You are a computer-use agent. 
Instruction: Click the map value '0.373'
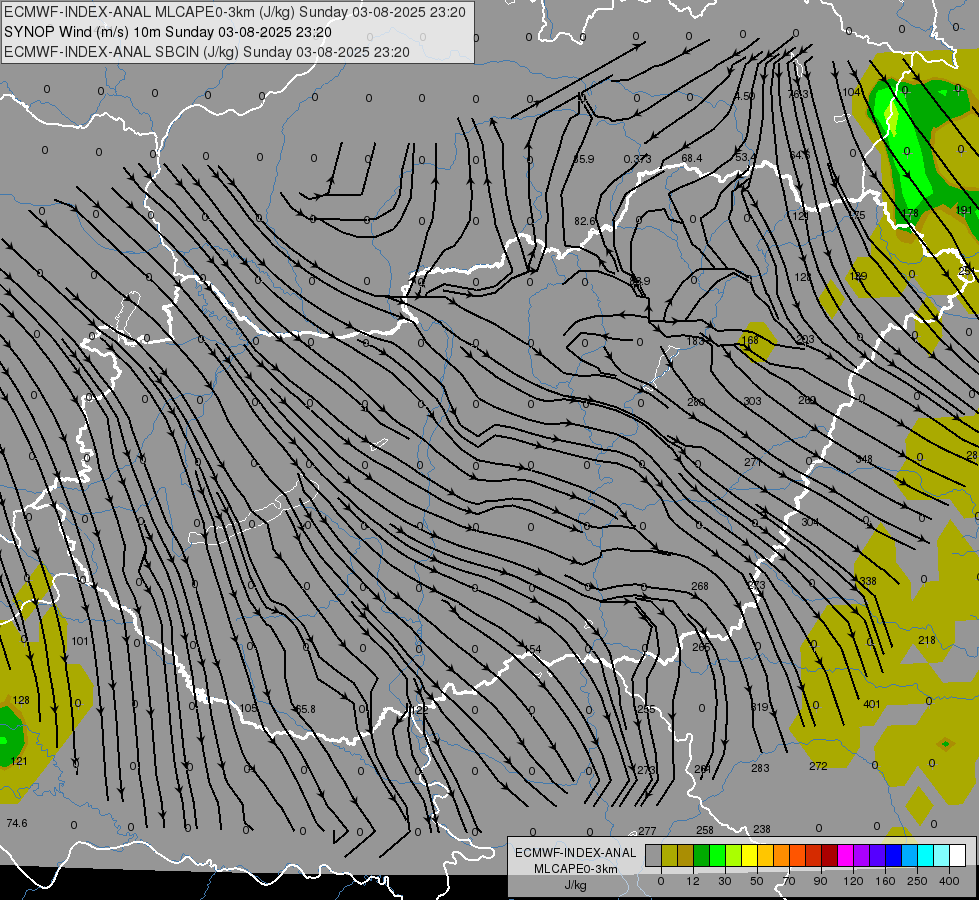[637, 159]
